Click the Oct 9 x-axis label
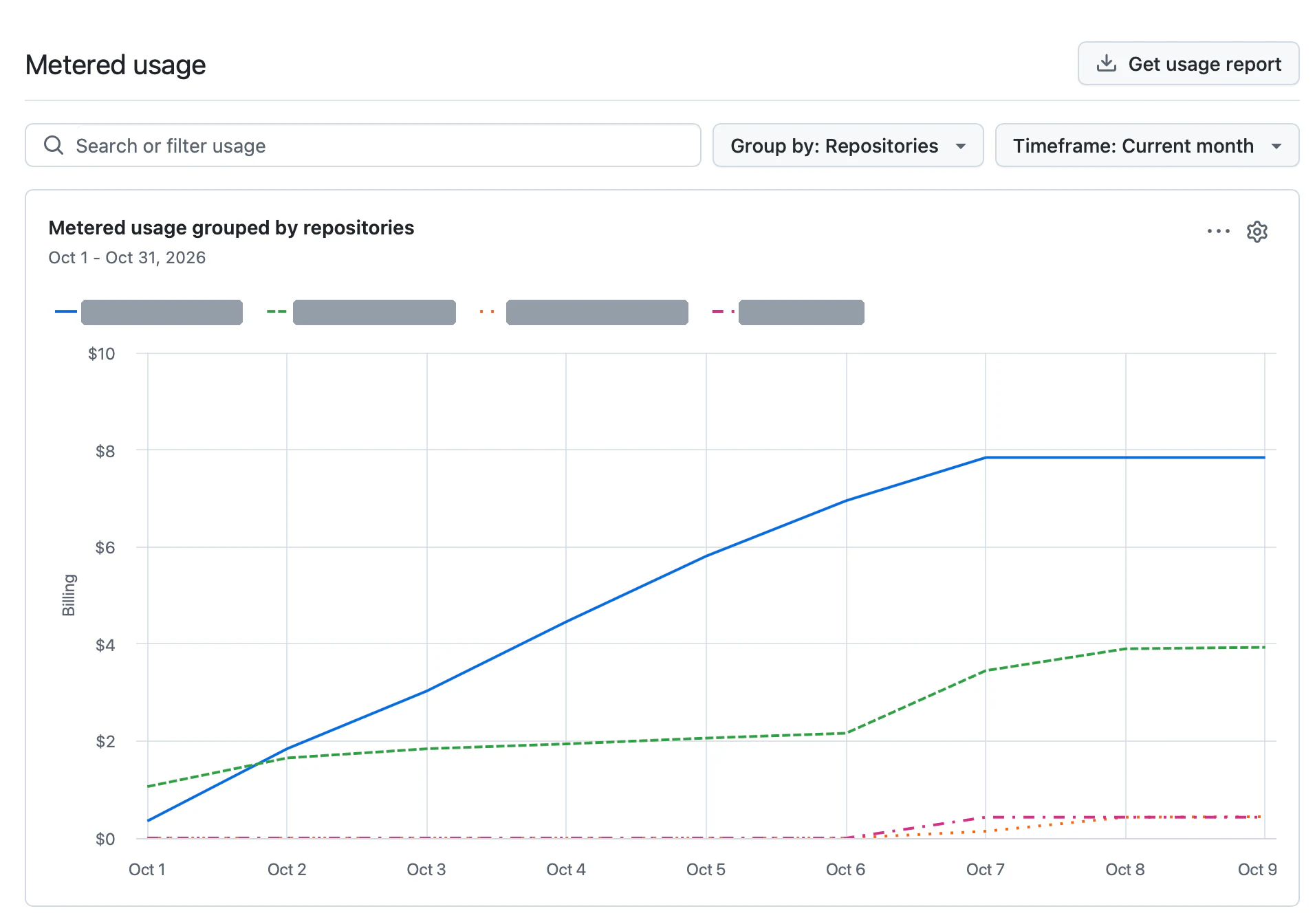Viewport: 1315px width, 924px height. pos(1257,870)
